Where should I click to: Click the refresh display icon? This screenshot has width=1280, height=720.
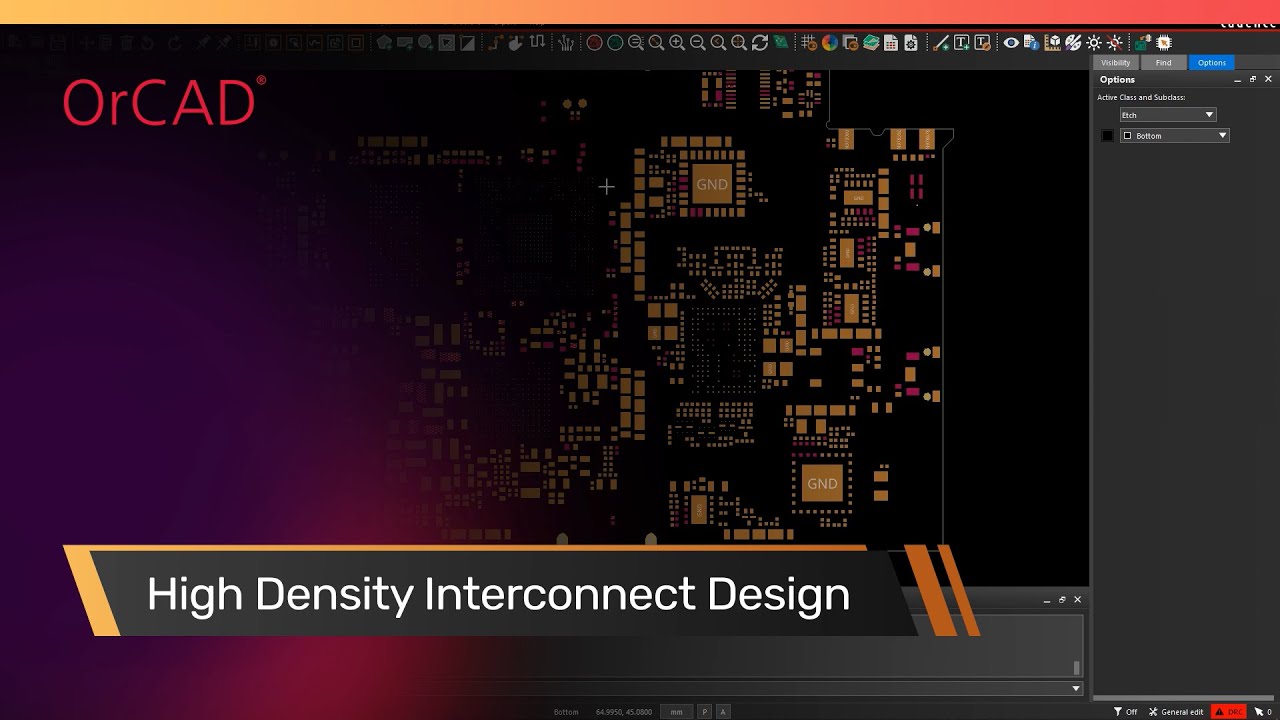pyautogui.click(x=760, y=43)
